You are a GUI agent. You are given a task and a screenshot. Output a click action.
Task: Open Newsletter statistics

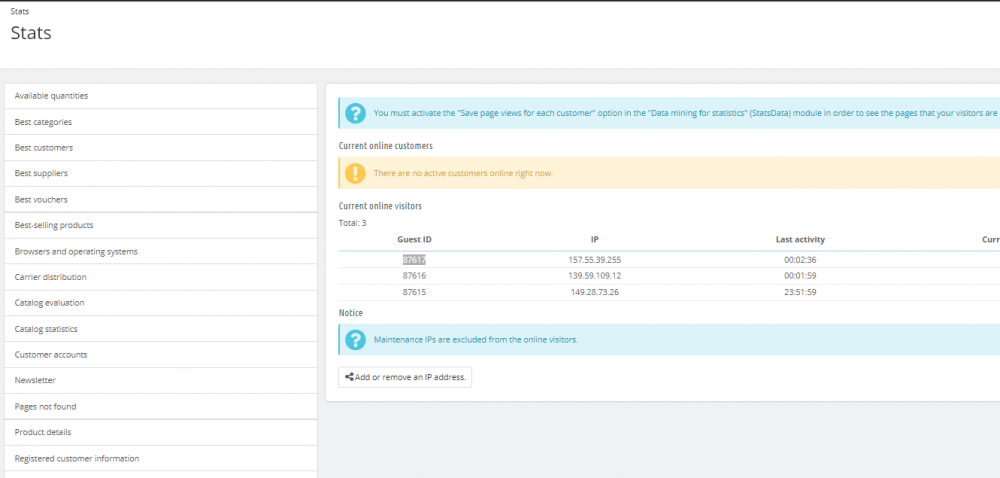click(161, 380)
